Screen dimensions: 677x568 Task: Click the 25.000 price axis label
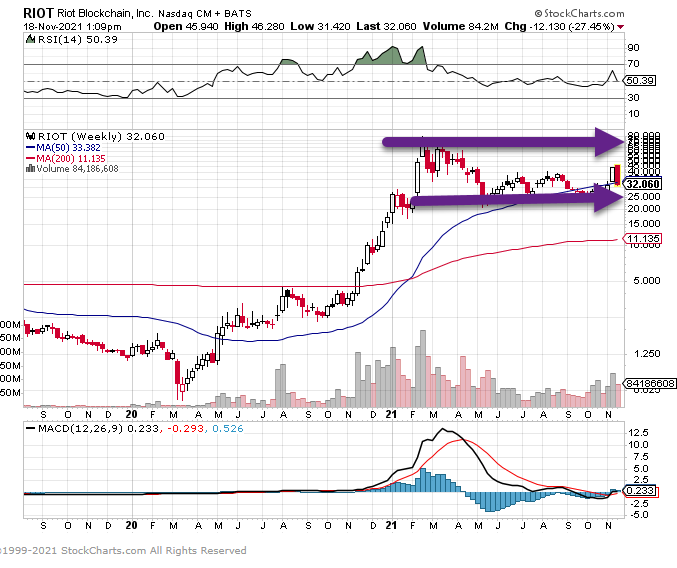(644, 196)
